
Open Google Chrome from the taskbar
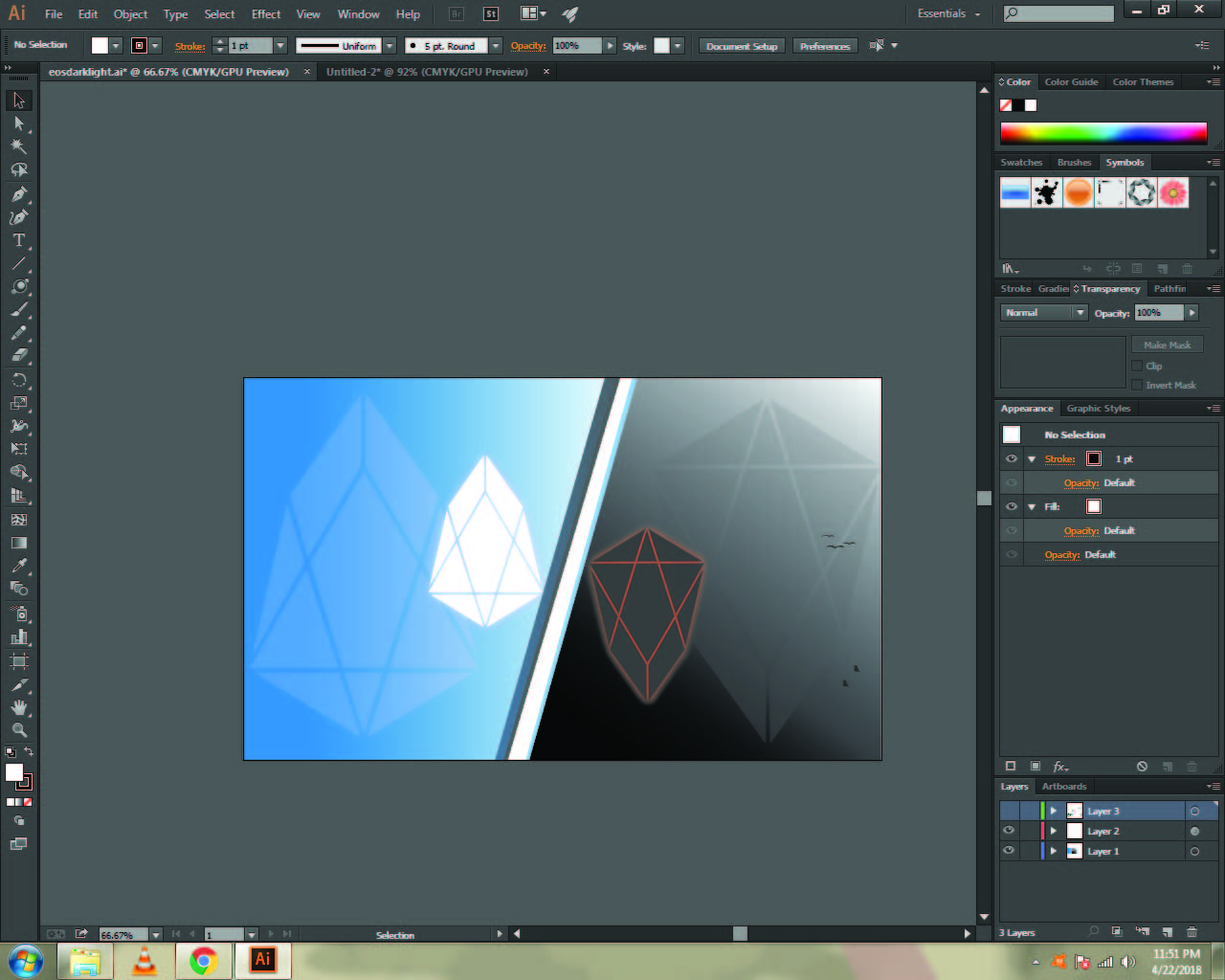point(203,961)
